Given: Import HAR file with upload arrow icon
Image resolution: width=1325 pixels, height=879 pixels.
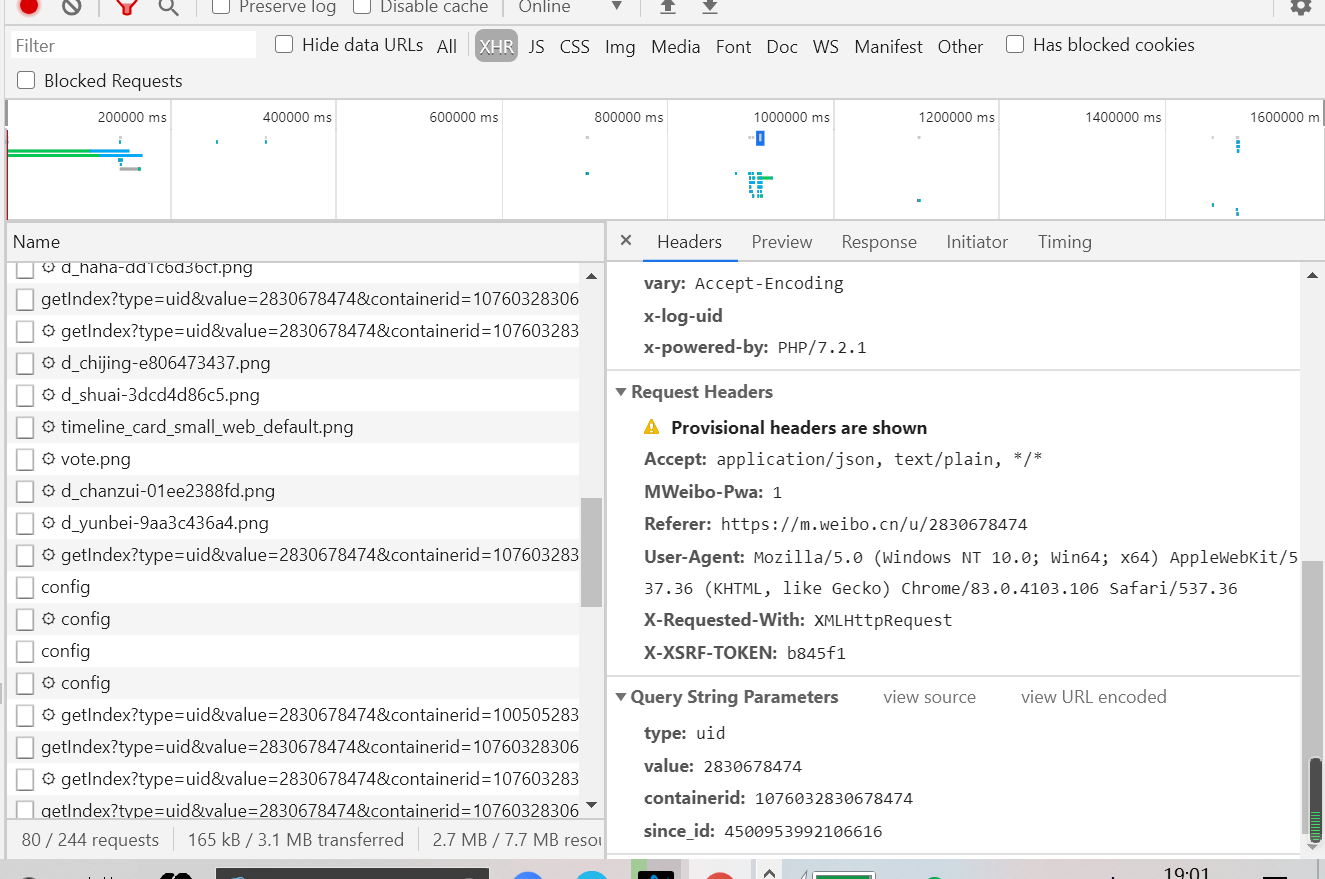Looking at the screenshot, I should coord(668,7).
